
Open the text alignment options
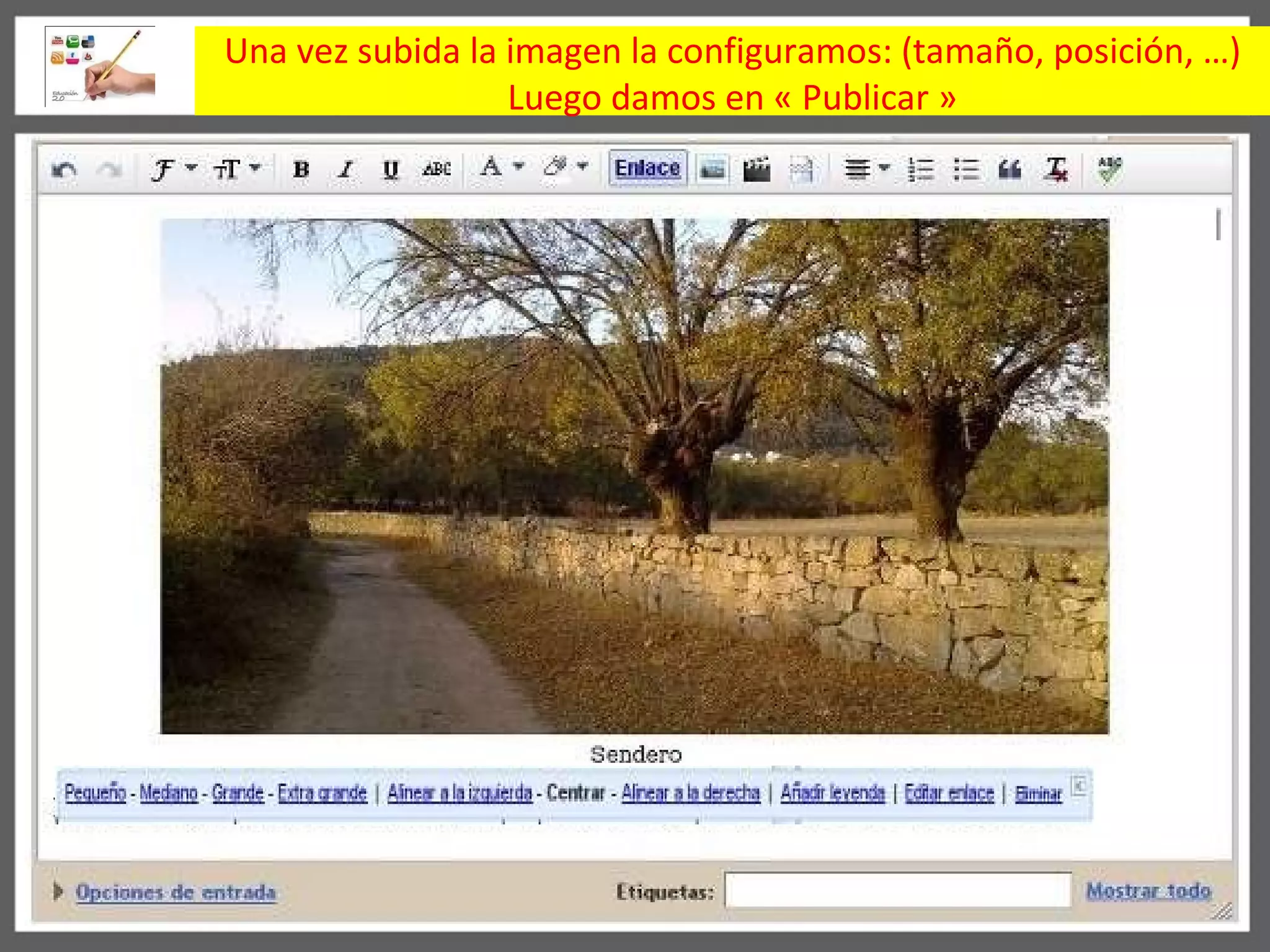857,169
